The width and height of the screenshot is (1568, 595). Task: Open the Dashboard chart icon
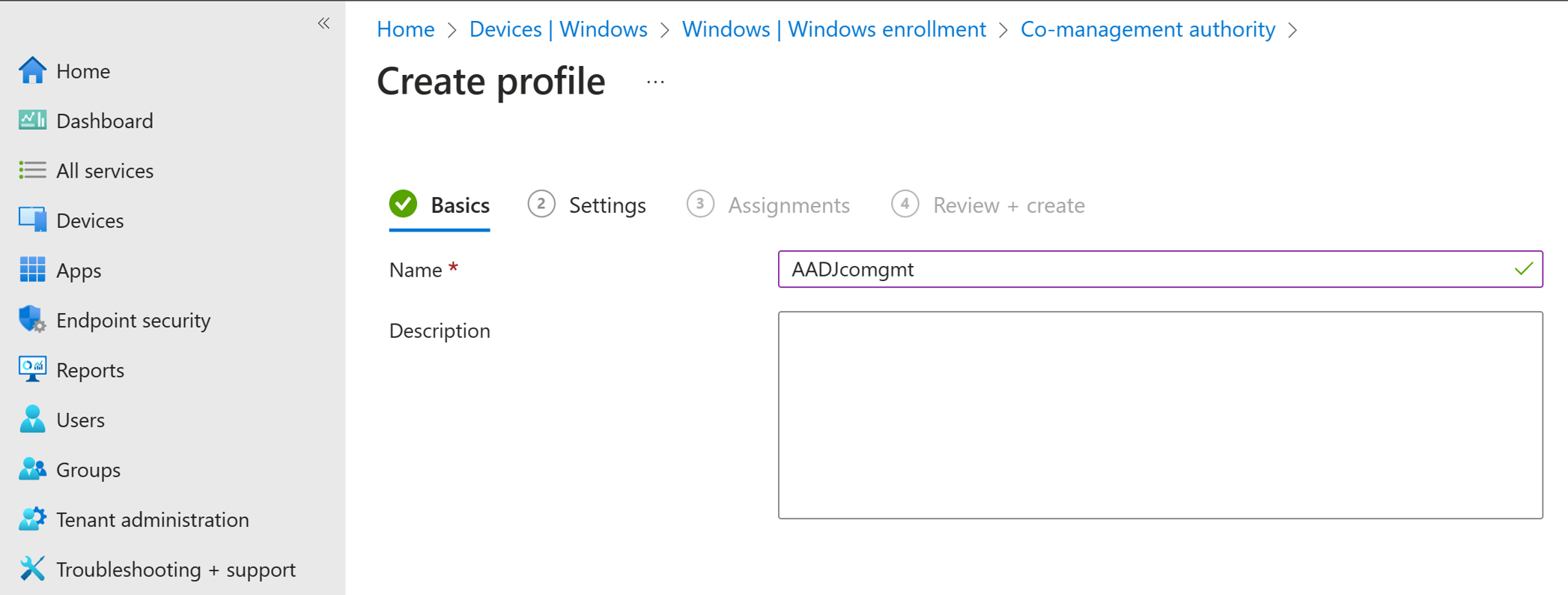click(x=32, y=120)
